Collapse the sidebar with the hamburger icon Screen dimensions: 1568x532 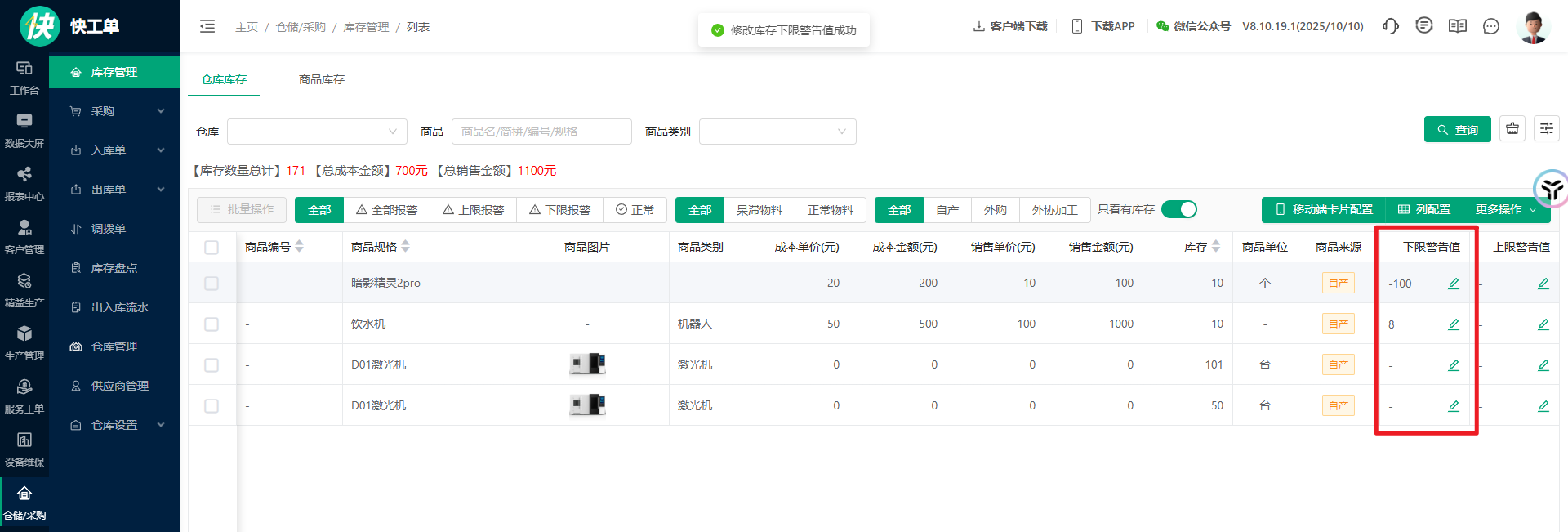pos(207,26)
